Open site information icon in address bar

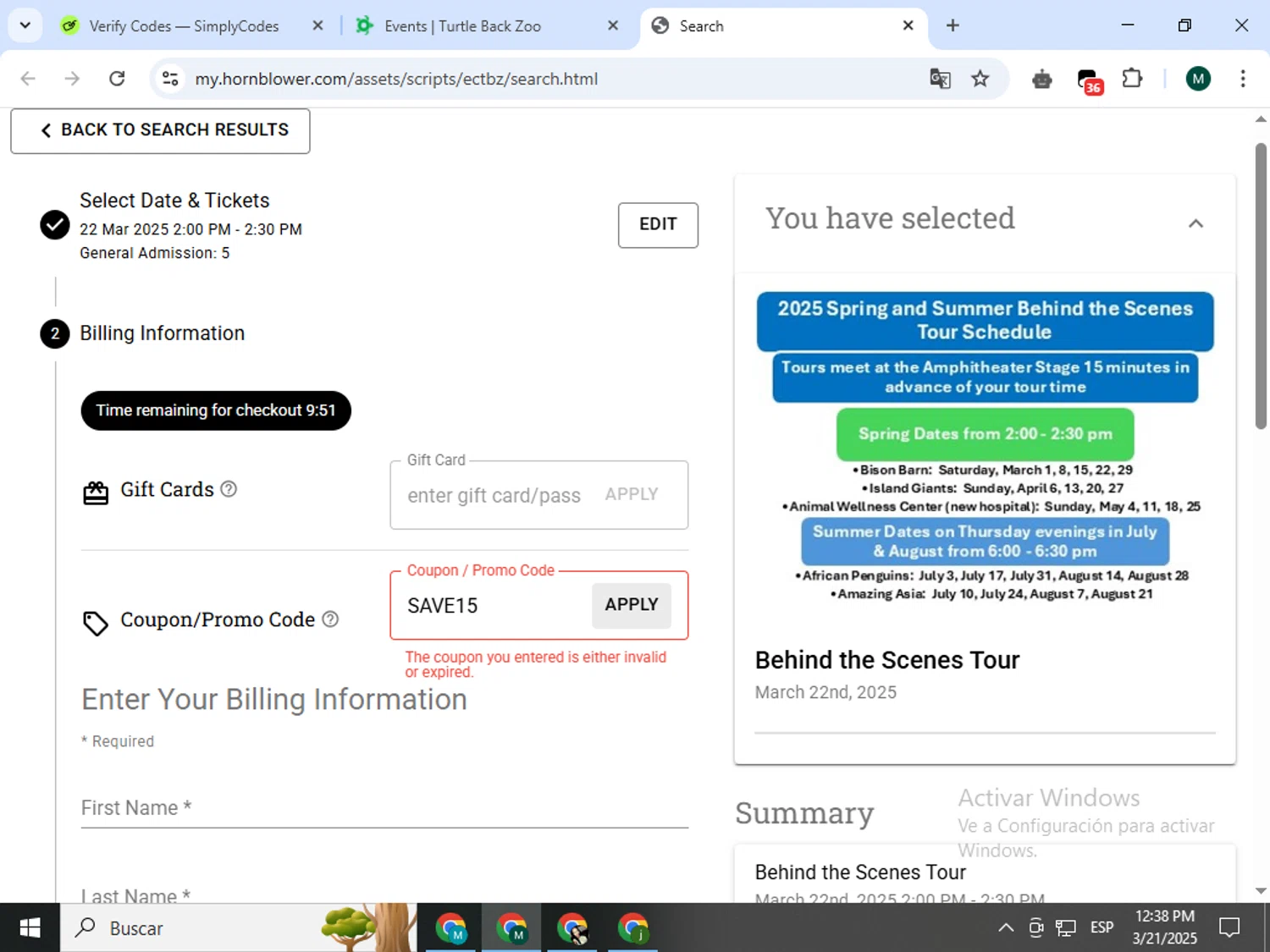coord(170,79)
